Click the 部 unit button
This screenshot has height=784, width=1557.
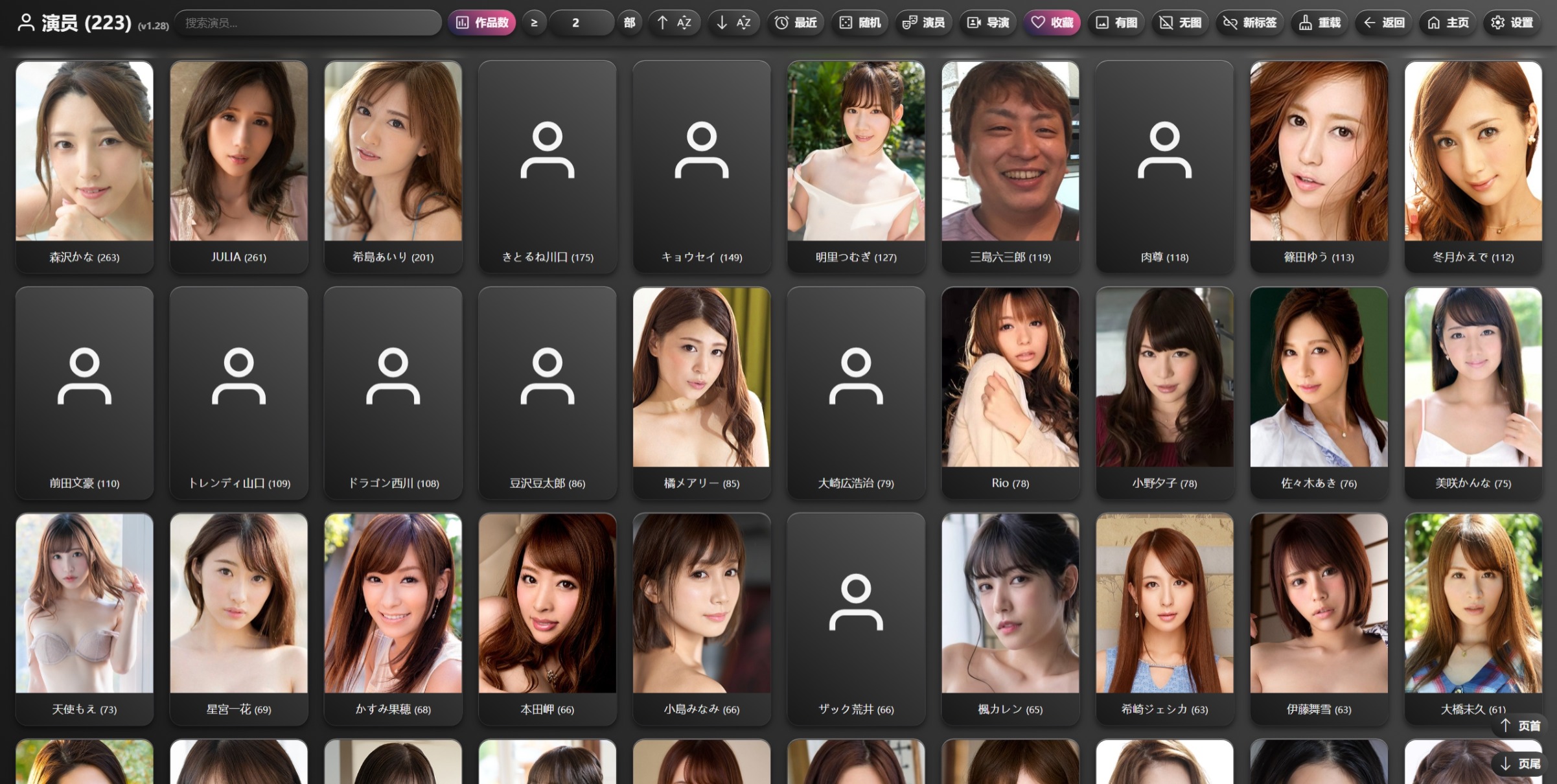coord(629,23)
